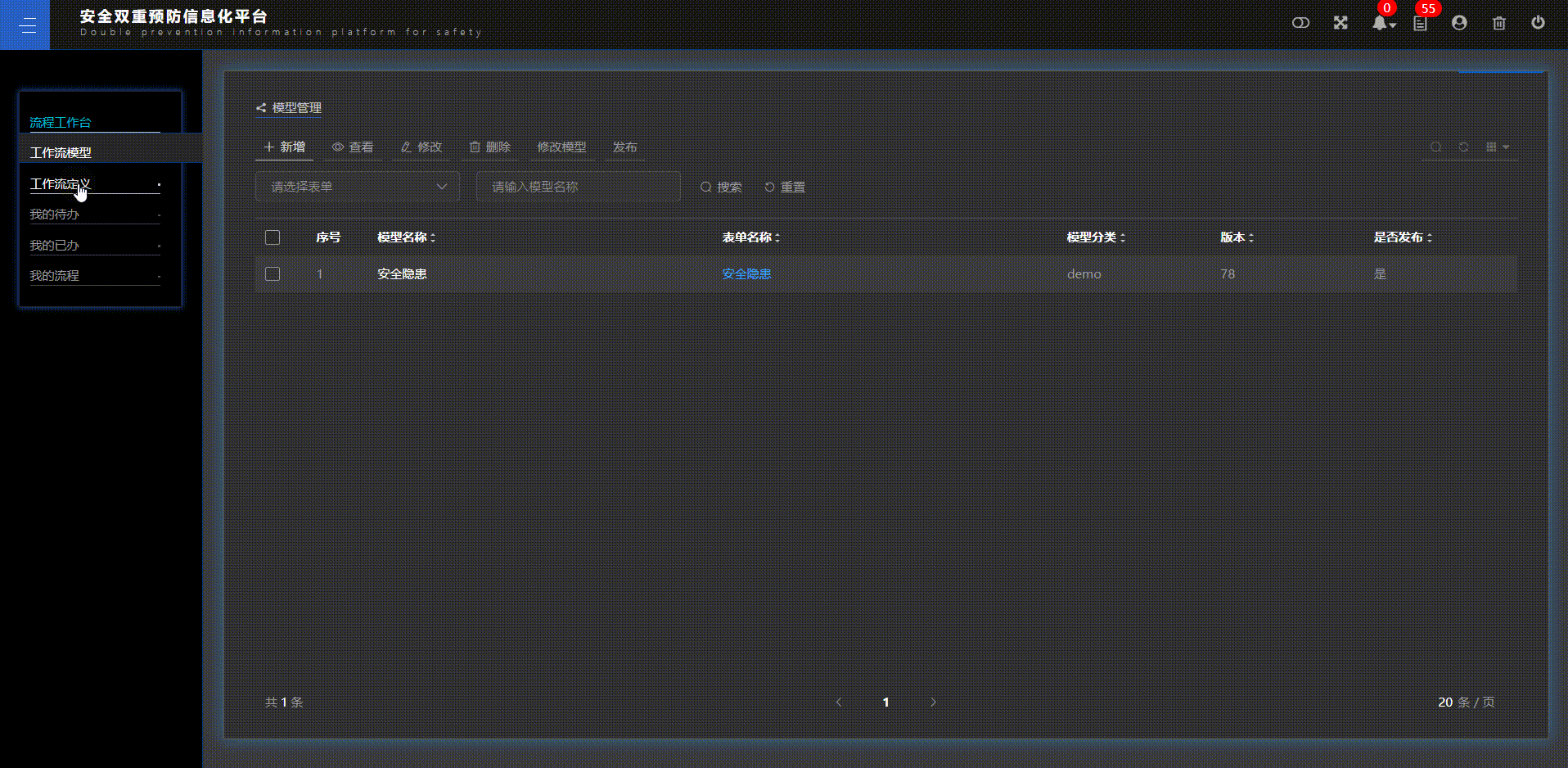Image resolution: width=1568 pixels, height=768 pixels.
Task: Click the user profile icon
Action: [1459, 22]
